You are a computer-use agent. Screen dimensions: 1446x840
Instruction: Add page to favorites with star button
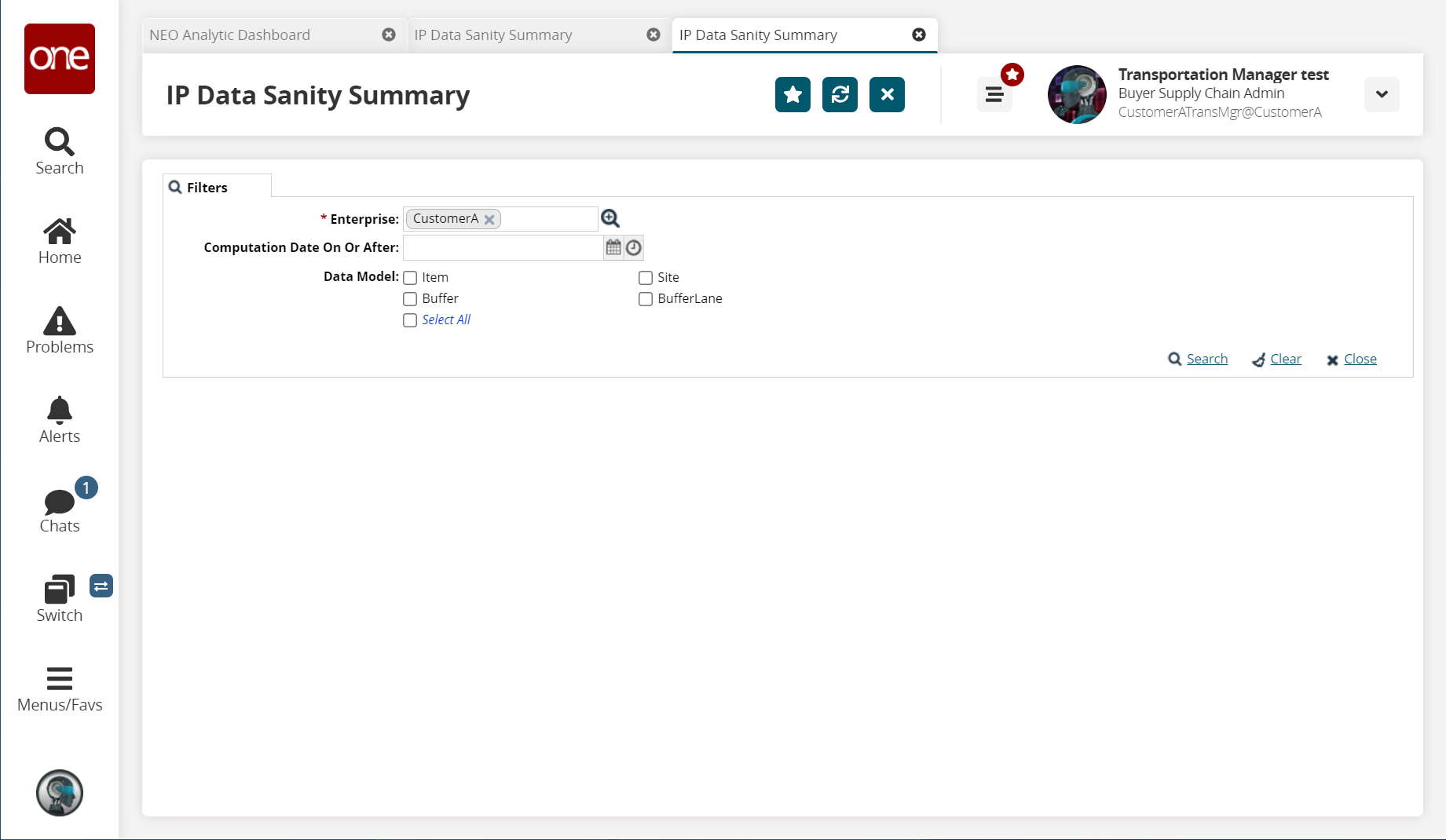pyautogui.click(x=793, y=95)
